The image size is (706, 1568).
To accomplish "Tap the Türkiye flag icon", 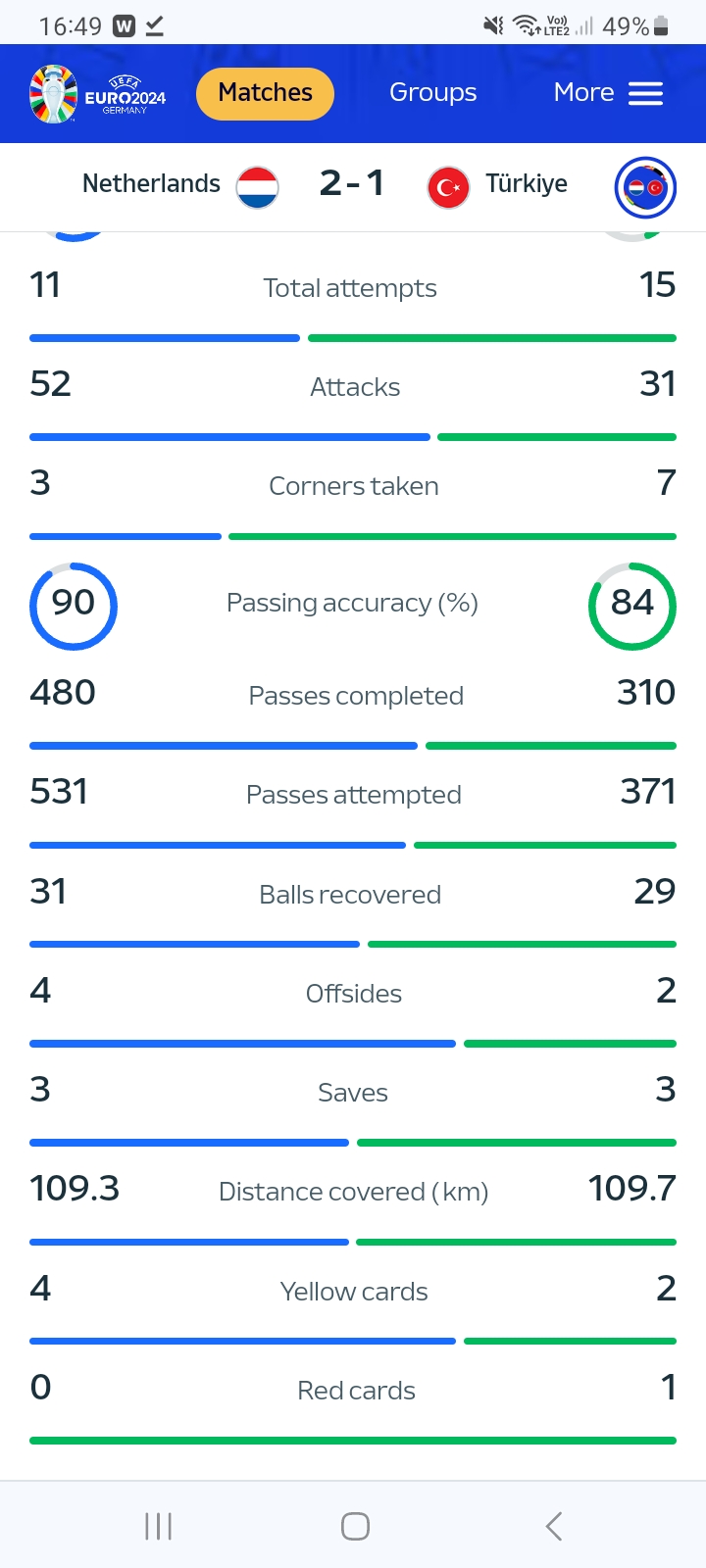I will click(x=448, y=186).
